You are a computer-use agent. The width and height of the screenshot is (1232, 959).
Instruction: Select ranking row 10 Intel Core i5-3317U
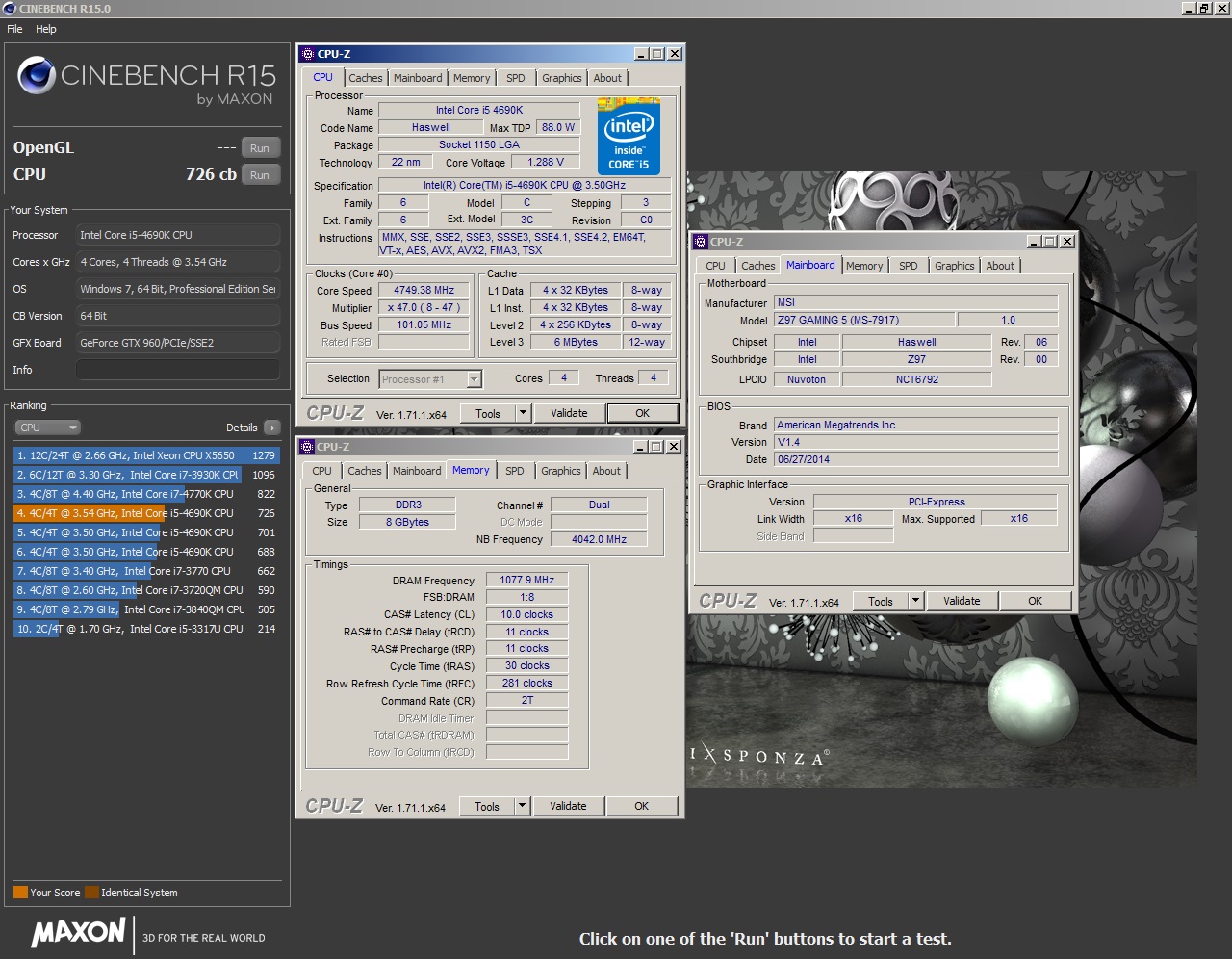pyautogui.click(x=146, y=629)
